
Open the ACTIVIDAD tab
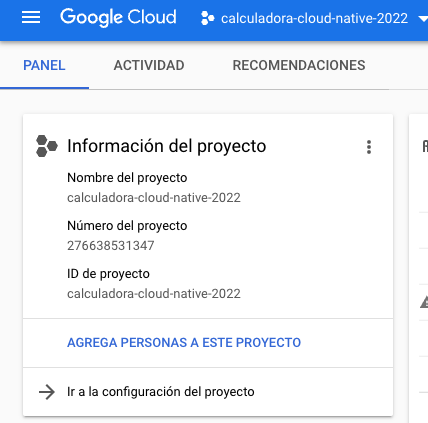pos(149,65)
